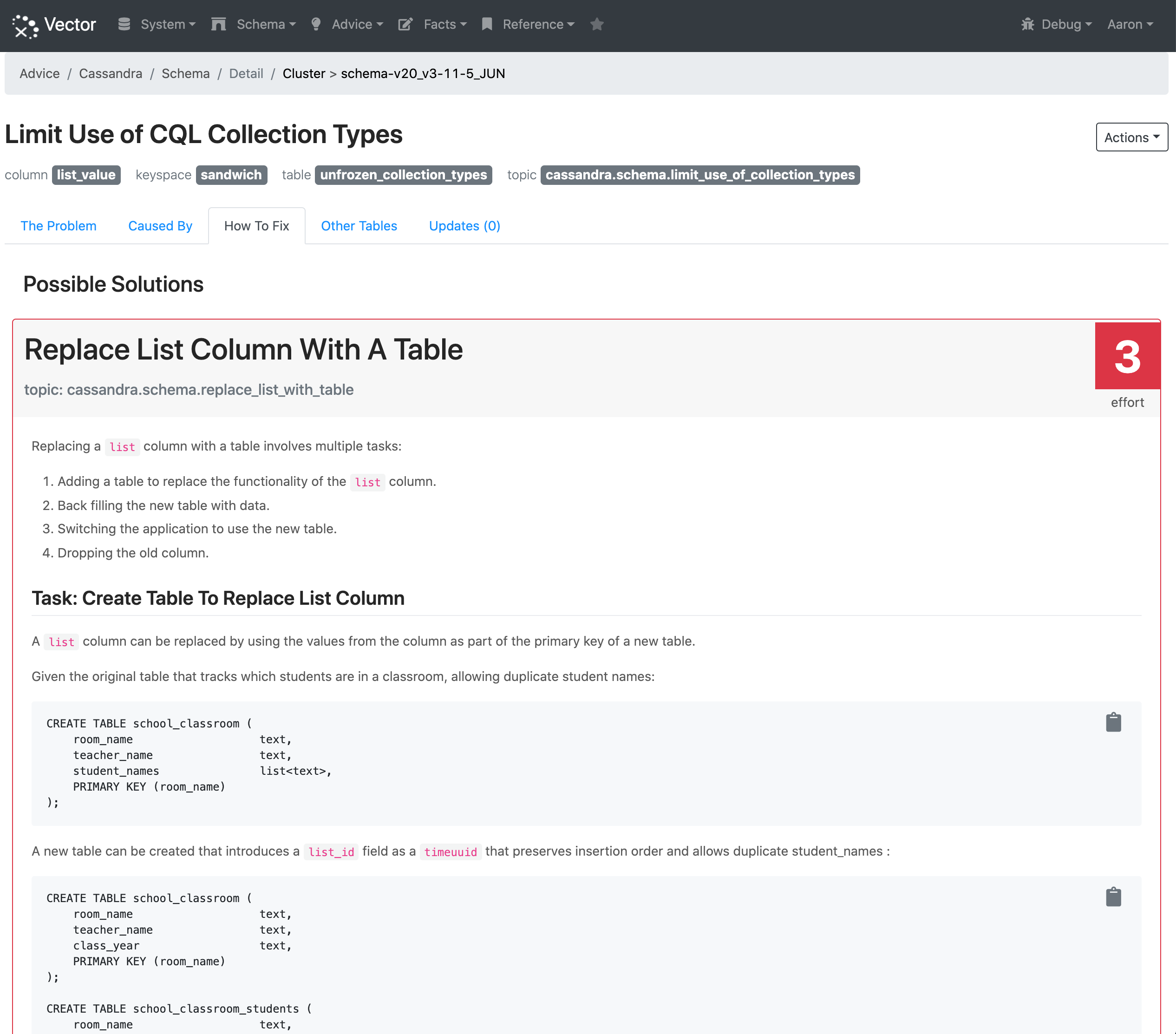Image resolution: width=1176 pixels, height=1034 pixels.
Task: Switch to Other Tables tab
Action: [359, 226]
